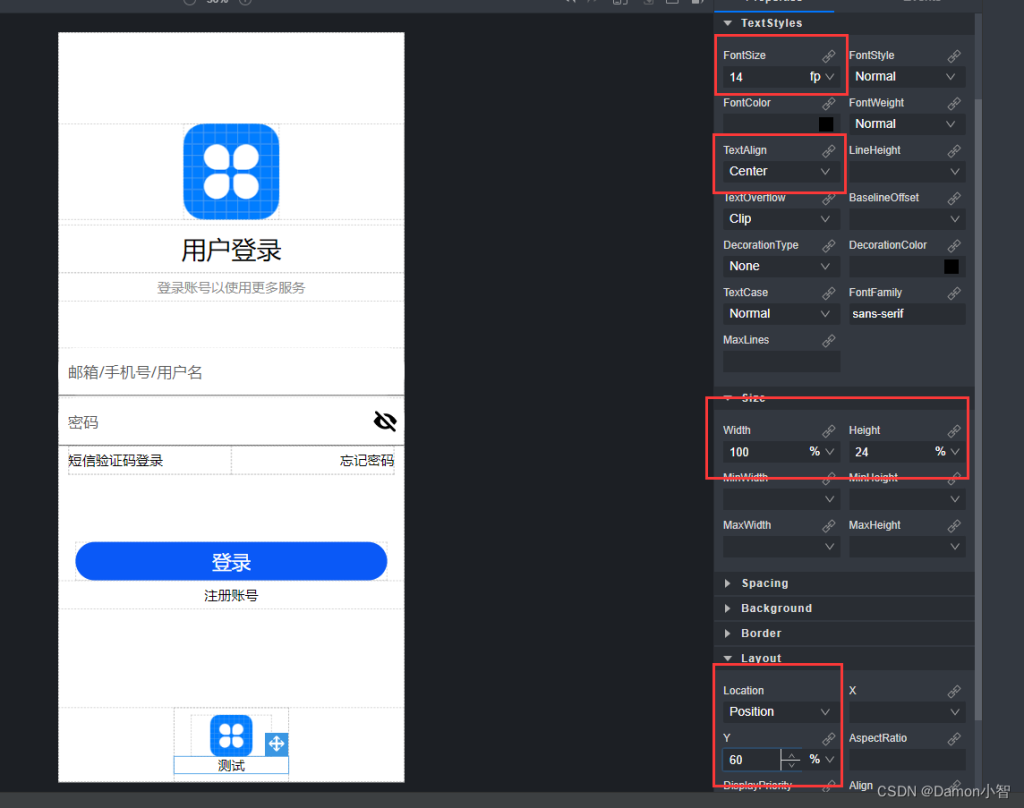Click the DecorationColor black swatch
Screen dimensions: 1024x808
[x=952, y=266]
